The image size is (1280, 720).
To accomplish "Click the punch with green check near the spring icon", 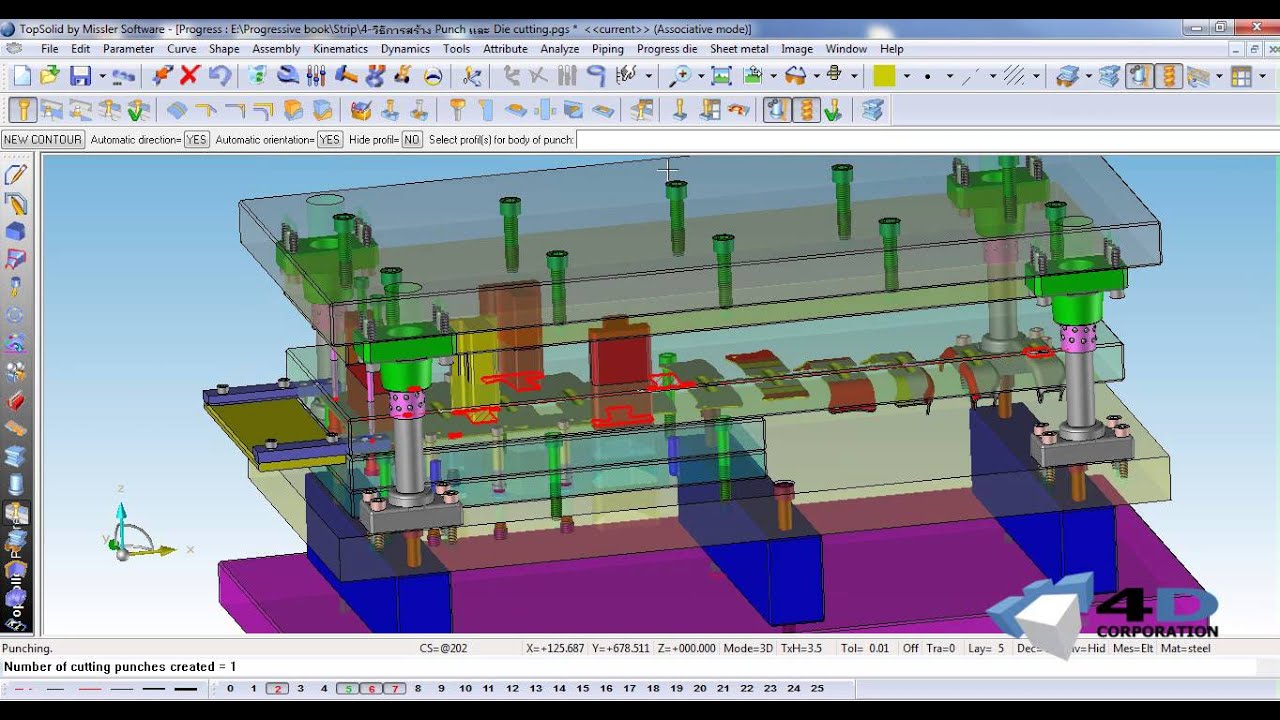I will (x=832, y=110).
